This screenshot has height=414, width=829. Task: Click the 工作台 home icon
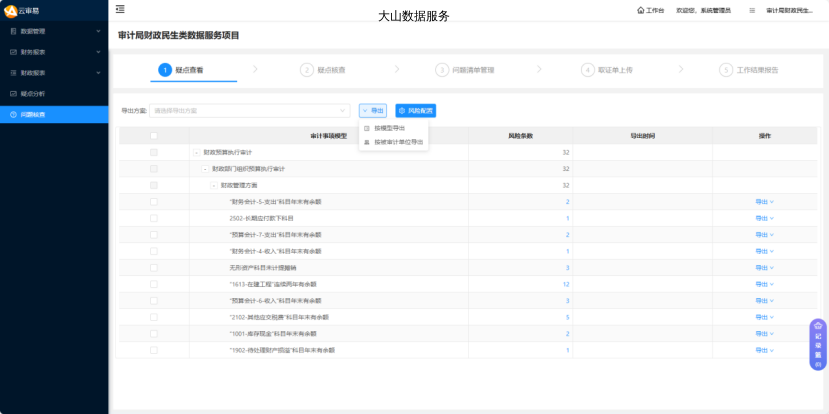tap(641, 10)
